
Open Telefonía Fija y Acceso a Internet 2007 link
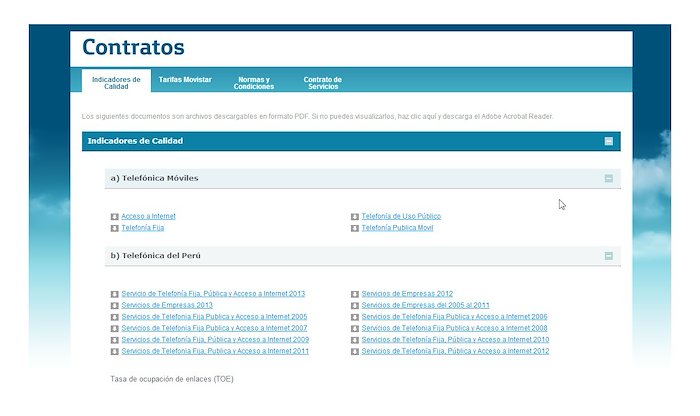(x=214, y=328)
